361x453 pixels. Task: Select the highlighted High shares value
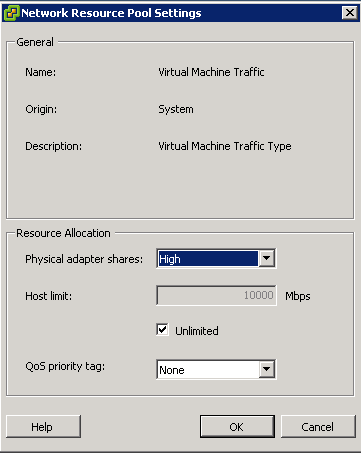(208, 259)
